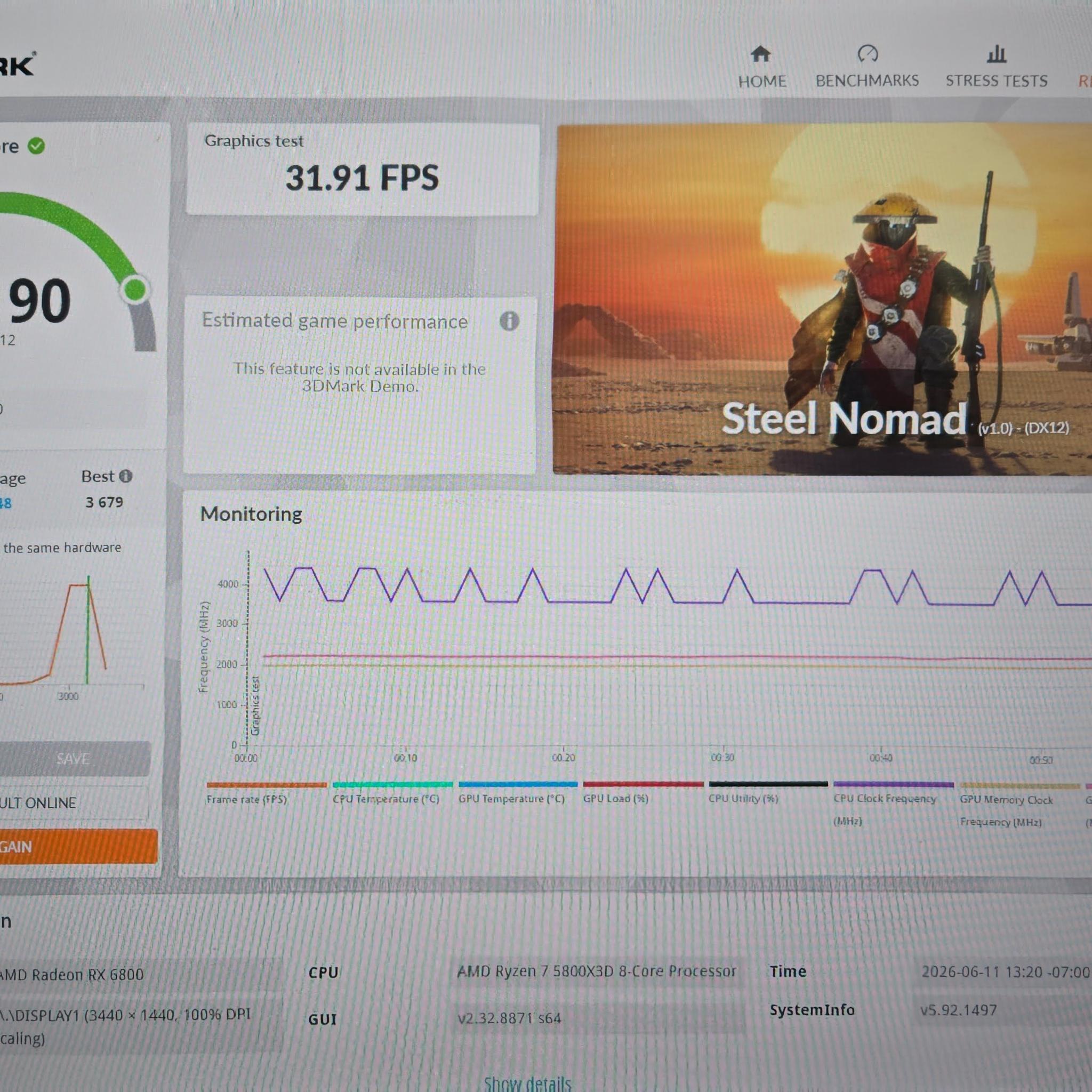This screenshot has width=1092, height=1092.
Task: Open Benchmarks via the gauge icon
Action: click(868, 54)
